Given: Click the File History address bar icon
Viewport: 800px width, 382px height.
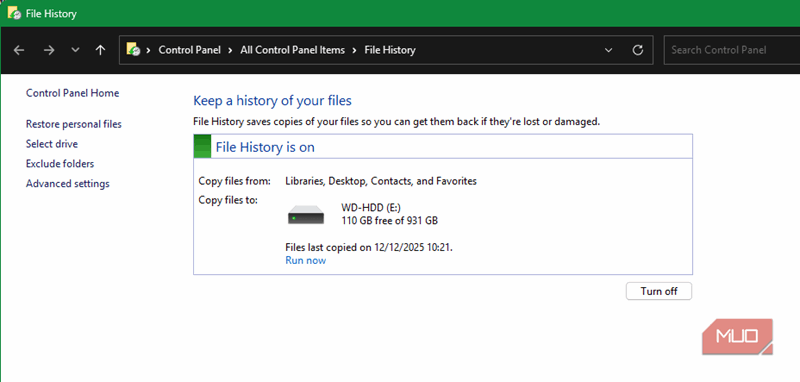Looking at the screenshot, I should tap(133, 49).
